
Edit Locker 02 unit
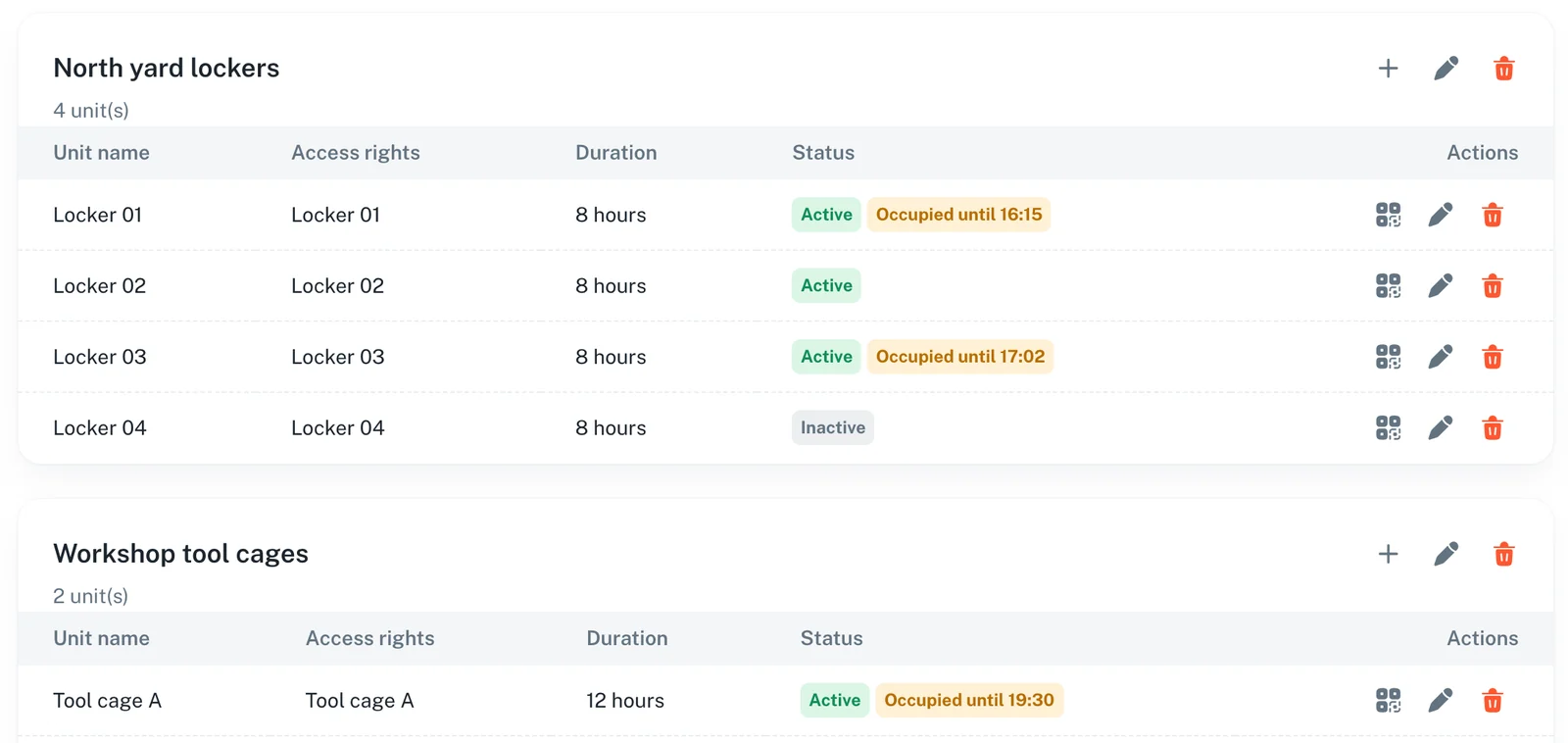click(x=1440, y=285)
